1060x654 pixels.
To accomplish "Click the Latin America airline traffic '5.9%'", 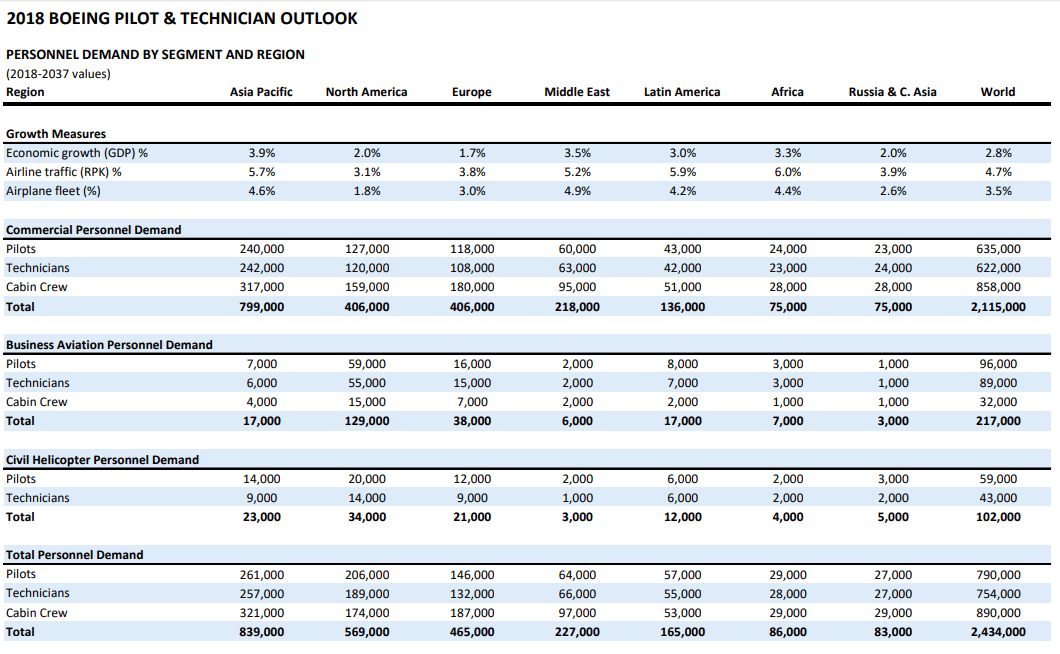I will point(683,172).
